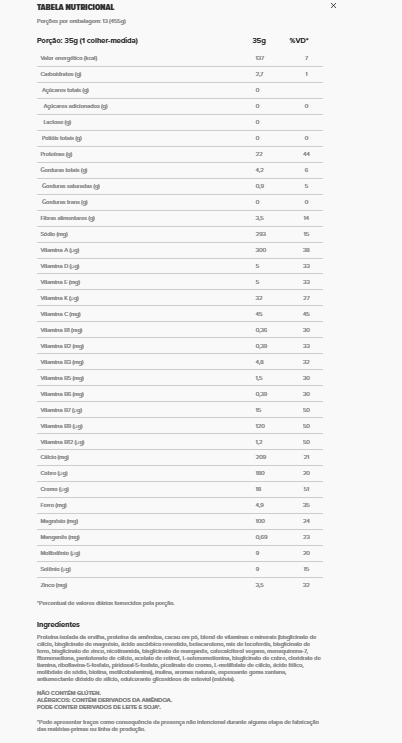Click the 35g column header
Image resolution: width=402 pixels, height=743 pixels.
click(x=259, y=41)
